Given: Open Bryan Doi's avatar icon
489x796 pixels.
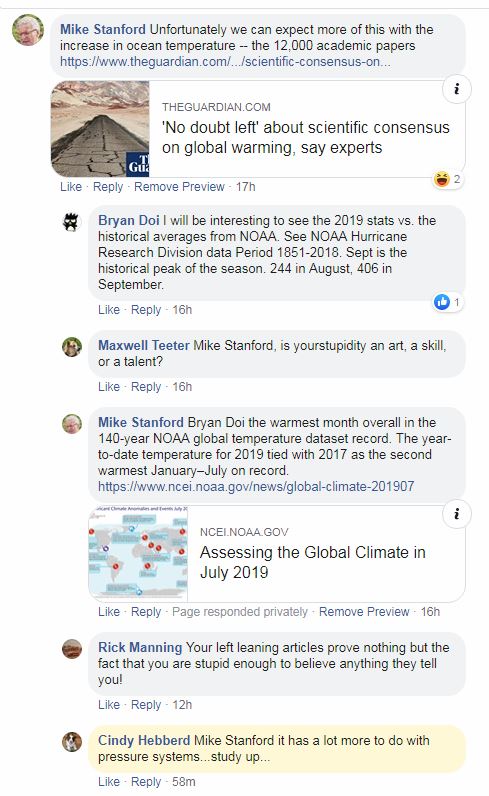Looking at the screenshot, I should [72, 222].
